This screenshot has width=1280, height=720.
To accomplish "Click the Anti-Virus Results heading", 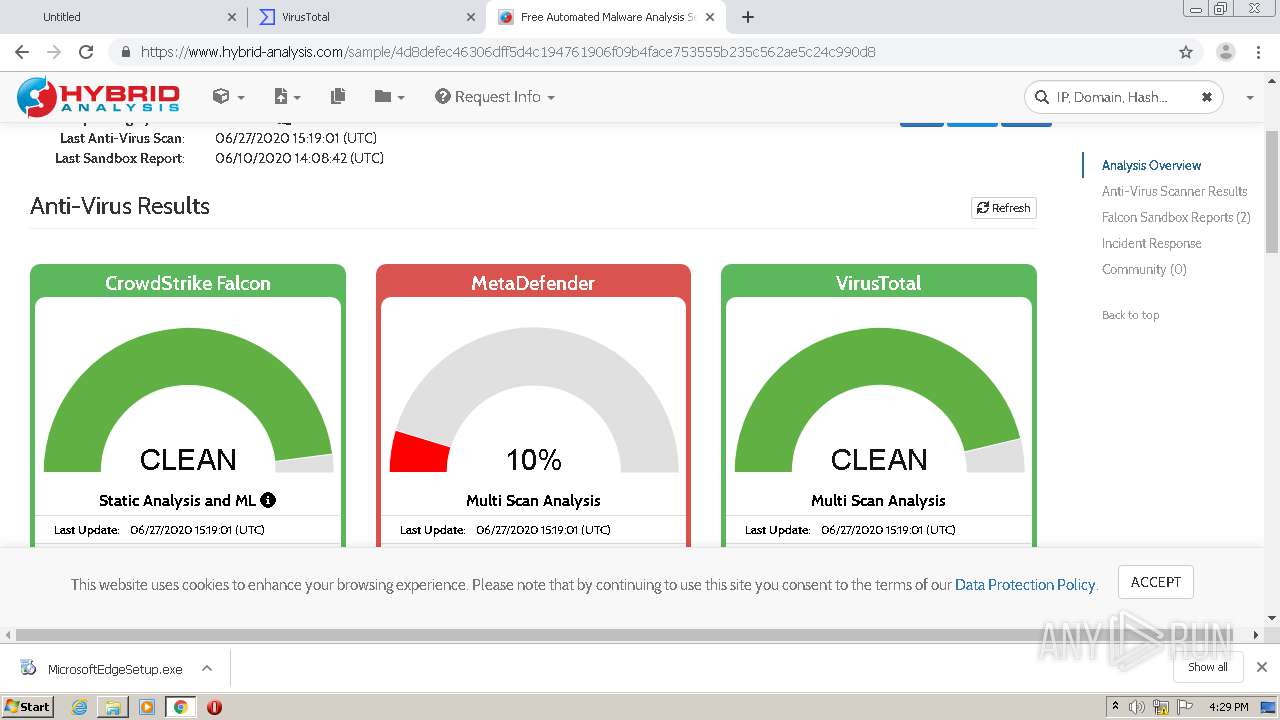I will pos(120,206).
